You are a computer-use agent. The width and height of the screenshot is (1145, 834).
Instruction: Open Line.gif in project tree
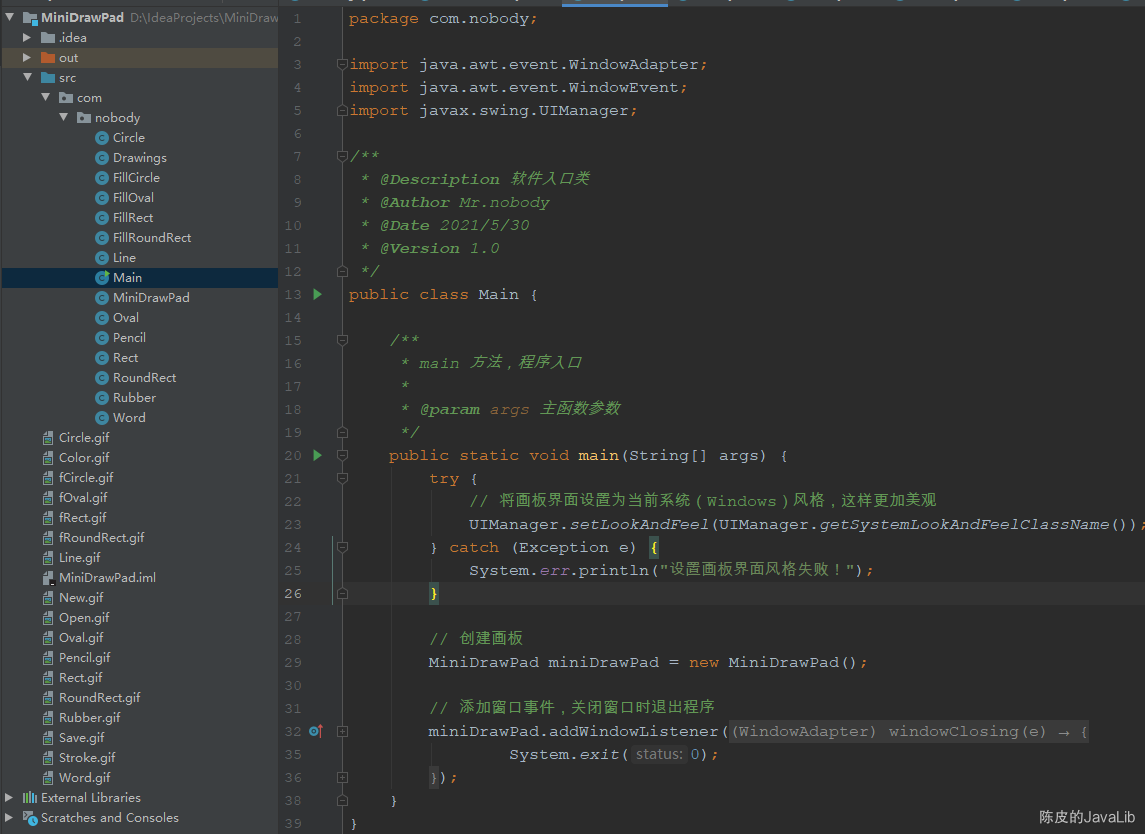[80, 558]
